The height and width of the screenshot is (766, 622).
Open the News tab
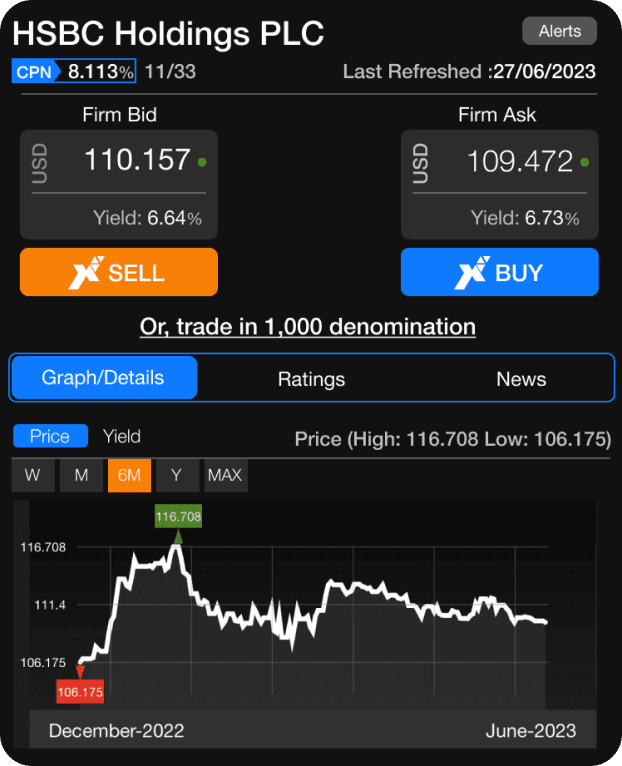pyautogui.click(x=521, y=379)
